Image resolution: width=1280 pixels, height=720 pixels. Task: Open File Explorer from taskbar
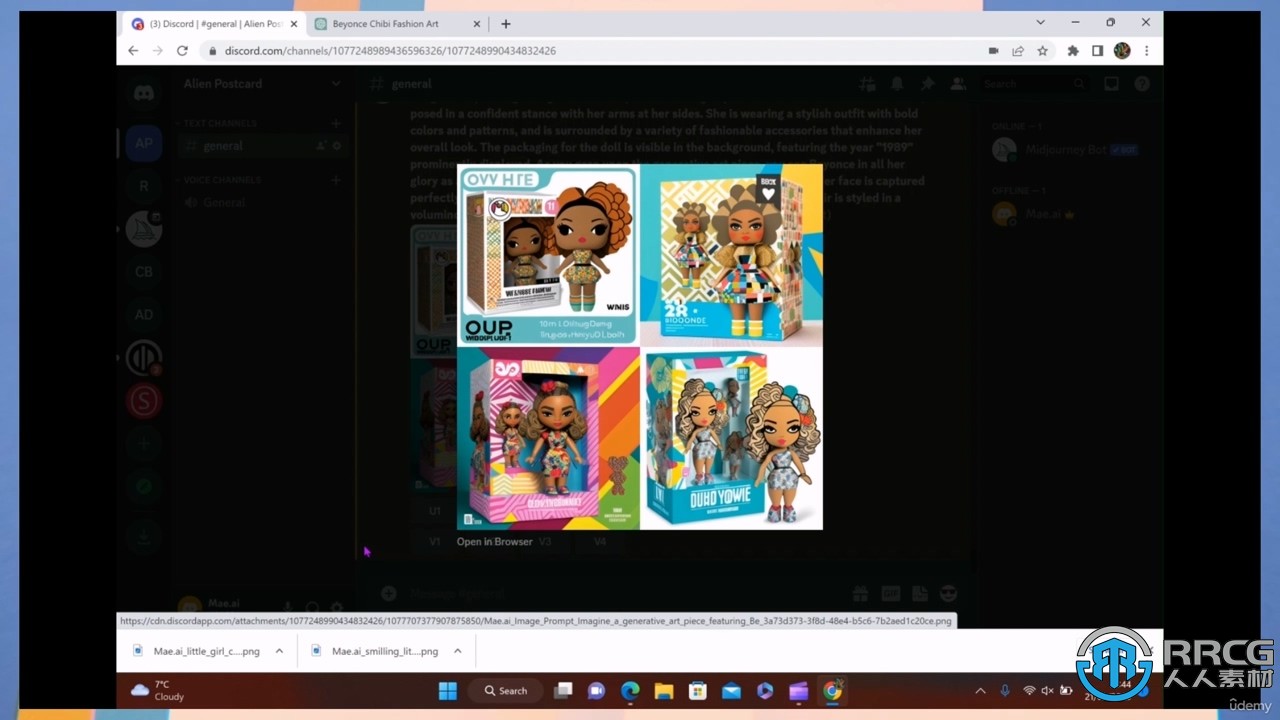pos(664,690)
